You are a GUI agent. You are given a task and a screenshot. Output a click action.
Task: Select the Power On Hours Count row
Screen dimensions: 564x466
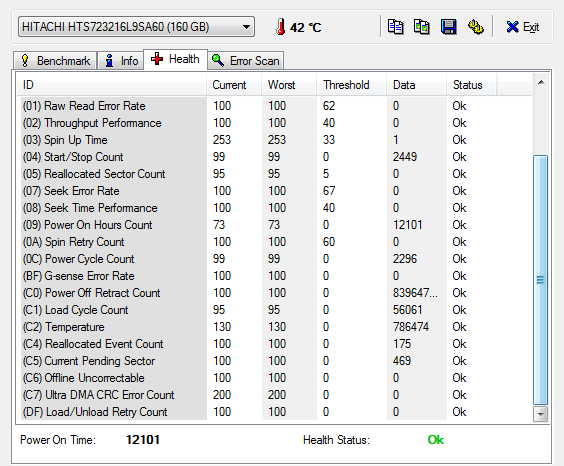274,225
